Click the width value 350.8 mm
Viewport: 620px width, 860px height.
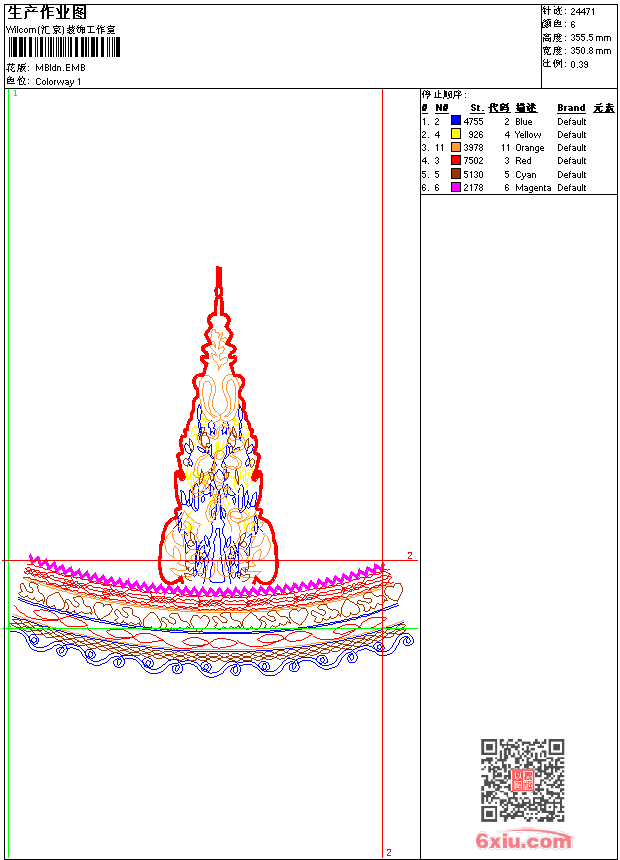point(590,50)
